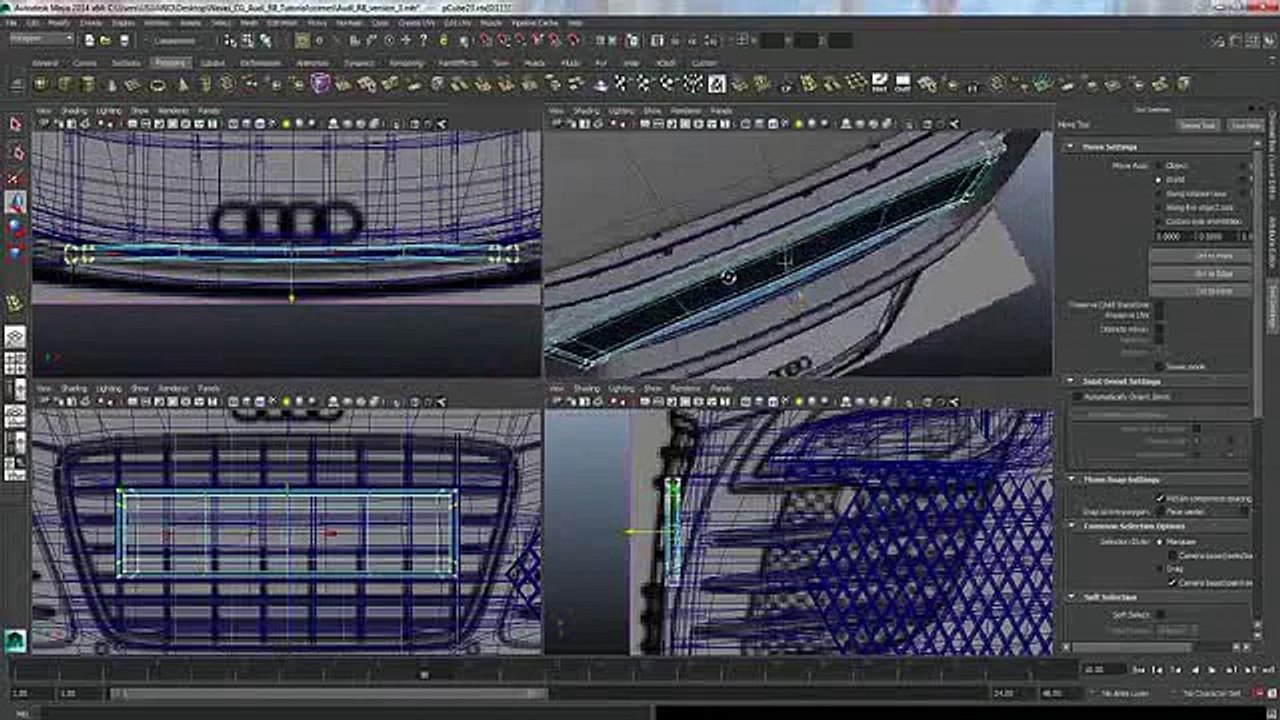1280x720 pixels.
Task: Switch to the Curves shelf tab
Action: (84, 63)
